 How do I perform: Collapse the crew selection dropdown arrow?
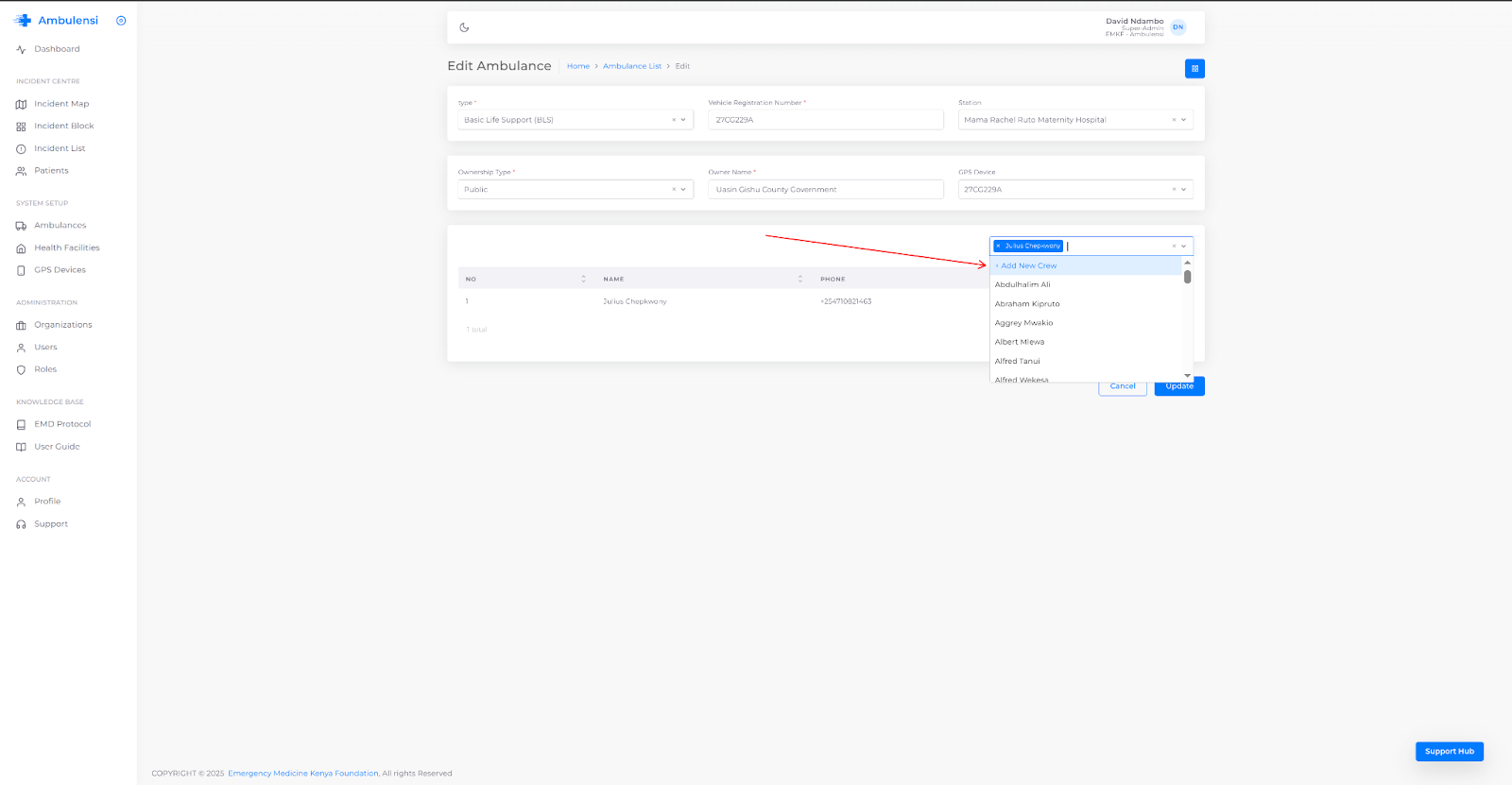pos(1183,247)
